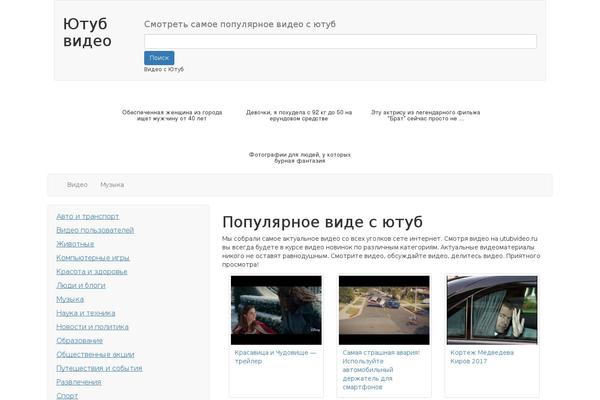Open the 'Красавица и Чудовище — трейлер' title link

[x=275, y=357]
